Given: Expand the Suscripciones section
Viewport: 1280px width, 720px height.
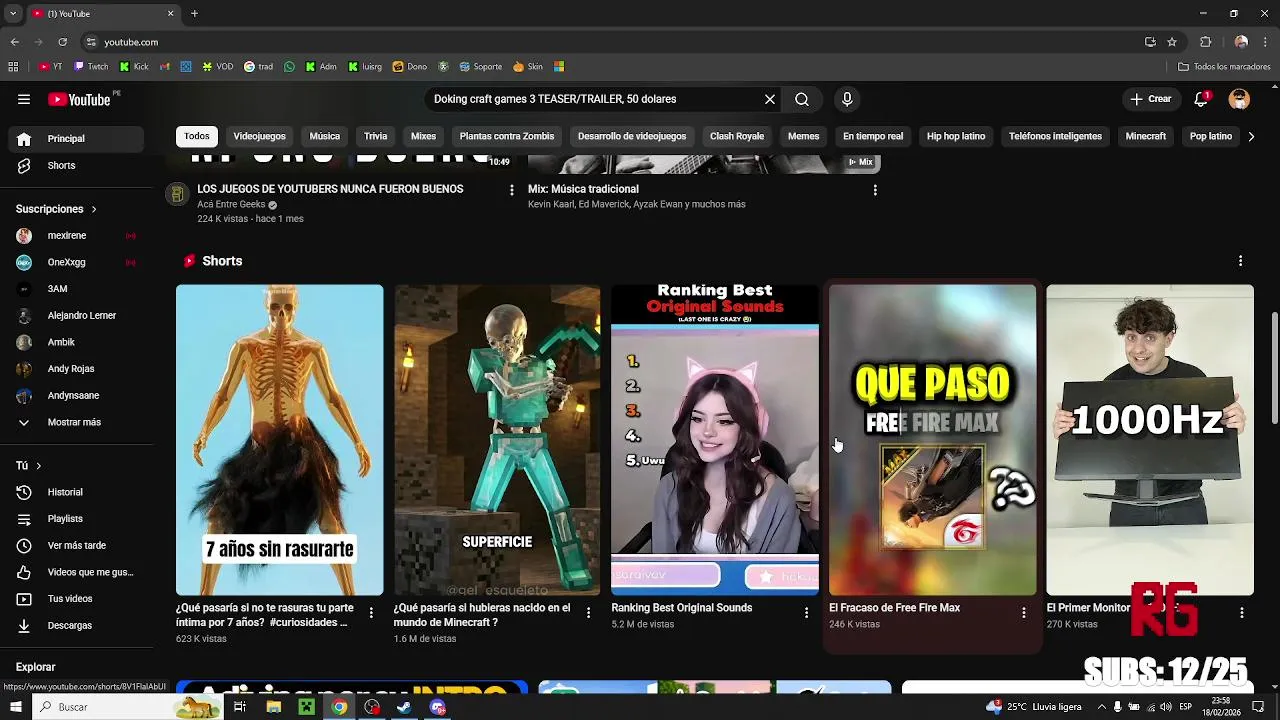Looking at the screenshot, I should point(56,209).
